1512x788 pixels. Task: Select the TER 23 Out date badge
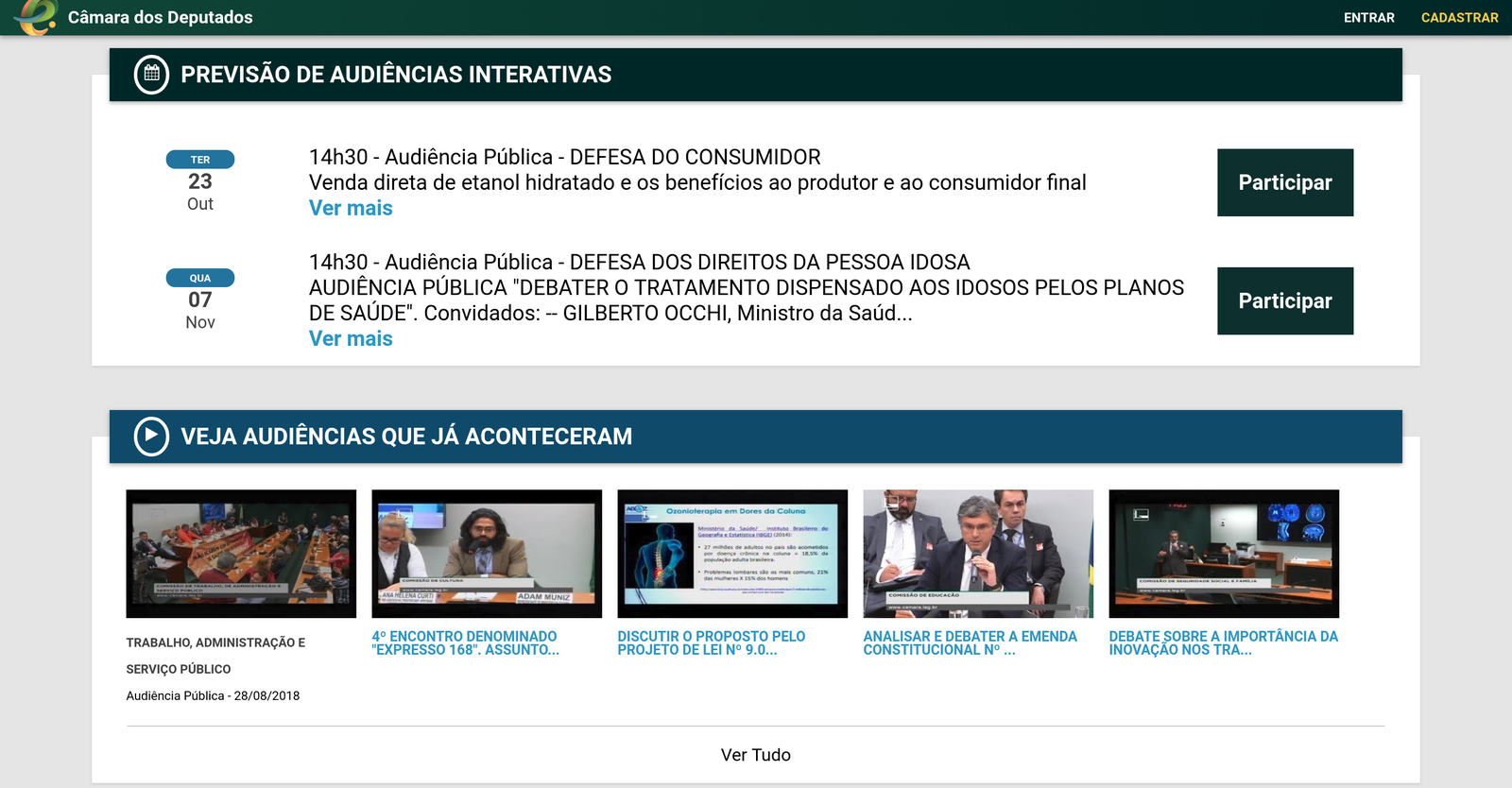coord(200,181)
